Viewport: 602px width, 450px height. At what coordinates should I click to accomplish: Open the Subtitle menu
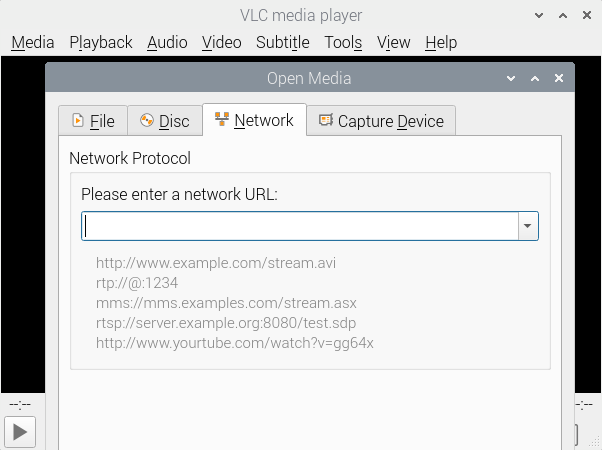pos(283,42)
